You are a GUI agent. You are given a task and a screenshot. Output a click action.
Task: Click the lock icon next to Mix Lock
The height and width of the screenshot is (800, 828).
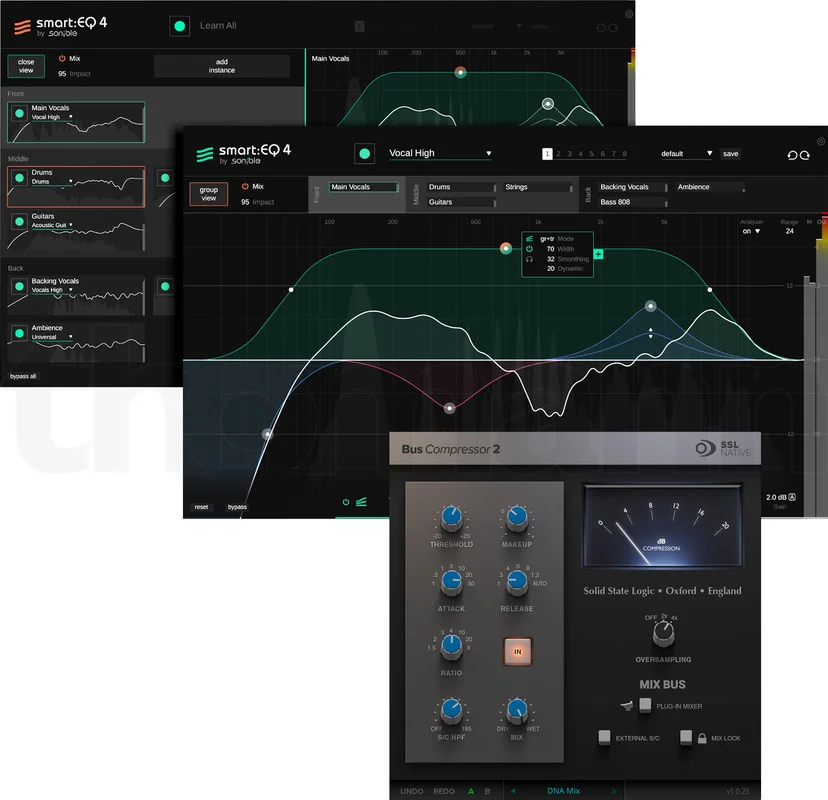(x=702, y=738)
